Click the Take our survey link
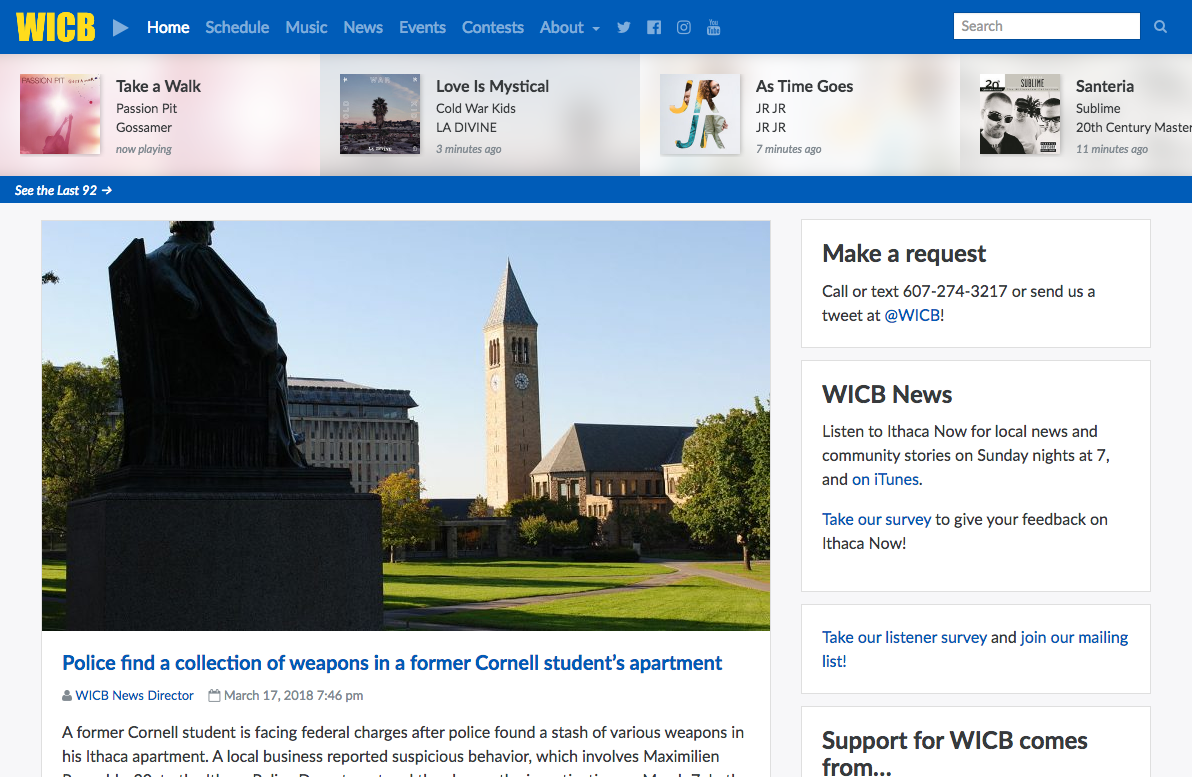 click(877, 519)
